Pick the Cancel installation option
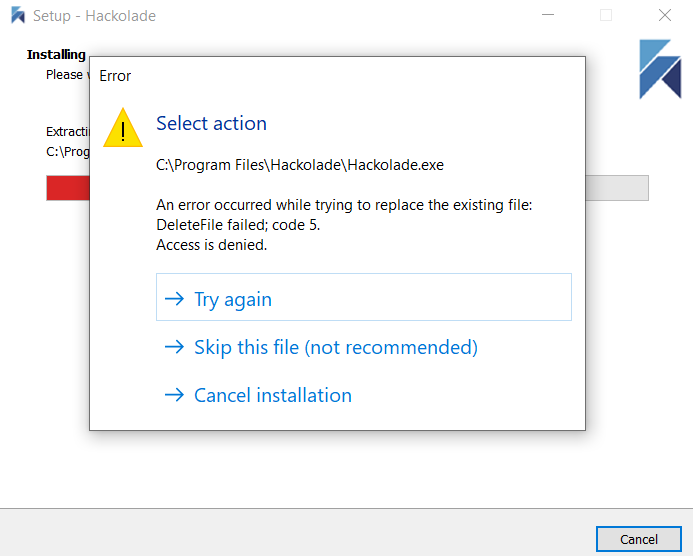This screenshot has height=556, width=693. pos(272,395)
